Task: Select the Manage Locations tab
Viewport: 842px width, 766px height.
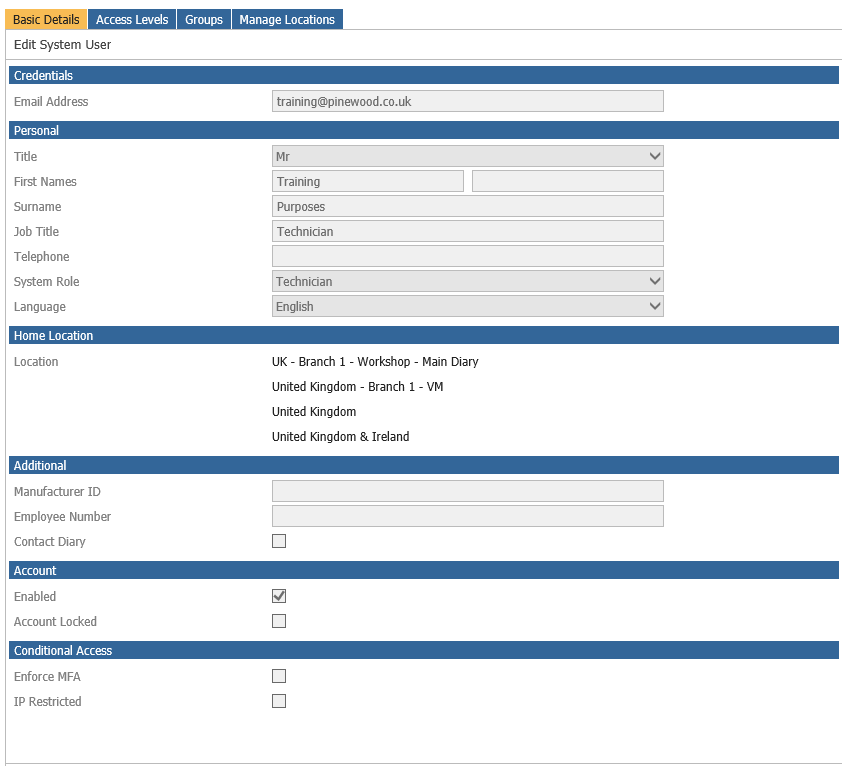Action: (x=287, y=20)
